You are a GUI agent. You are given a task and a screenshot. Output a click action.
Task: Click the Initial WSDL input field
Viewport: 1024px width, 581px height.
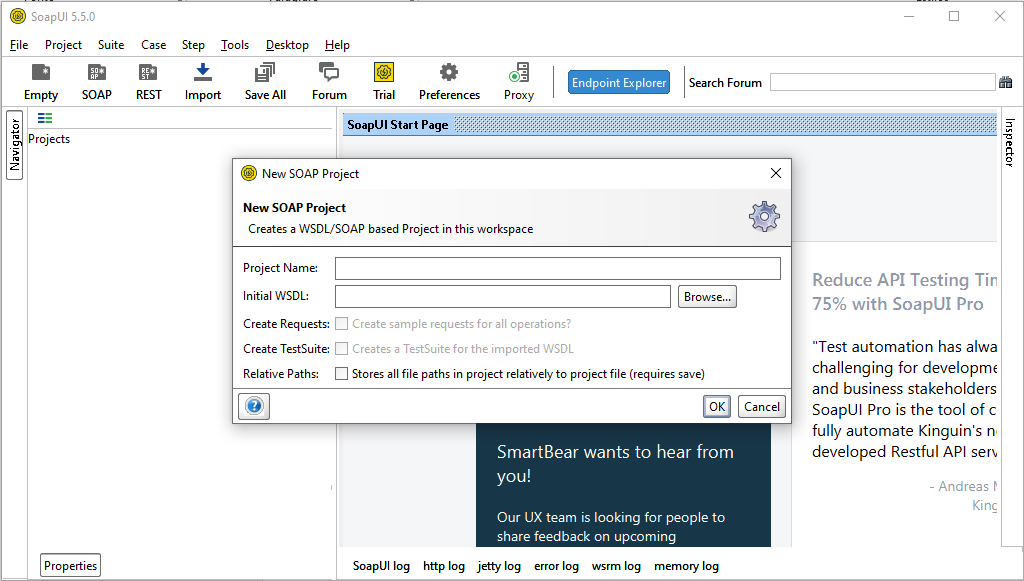(503, 296)
